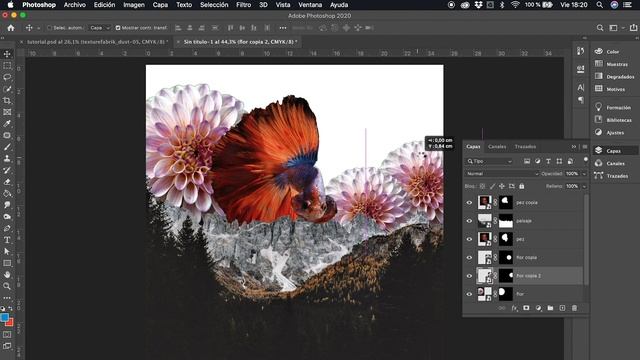Collapse the Capas panel with double arrows
Viewport: 640px width, 360px height.
point(574,147)
